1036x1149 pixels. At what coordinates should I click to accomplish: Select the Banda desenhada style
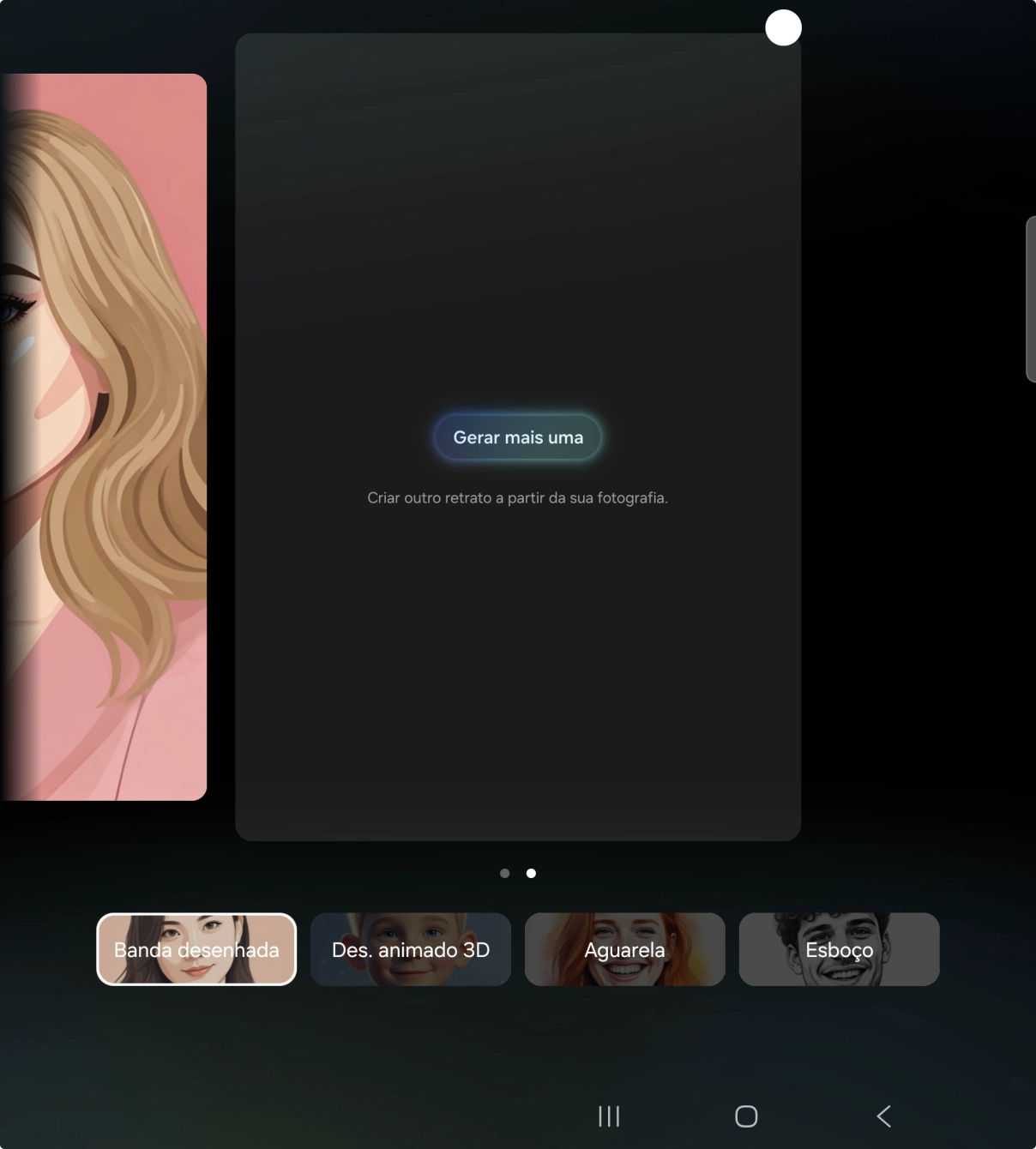[196, 949]
